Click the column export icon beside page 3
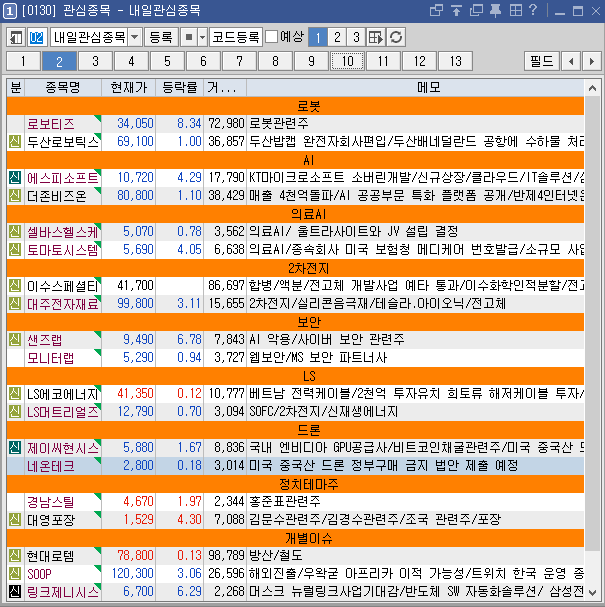The height and width of the screenshot is (607, 605). [x=375, y=37]
